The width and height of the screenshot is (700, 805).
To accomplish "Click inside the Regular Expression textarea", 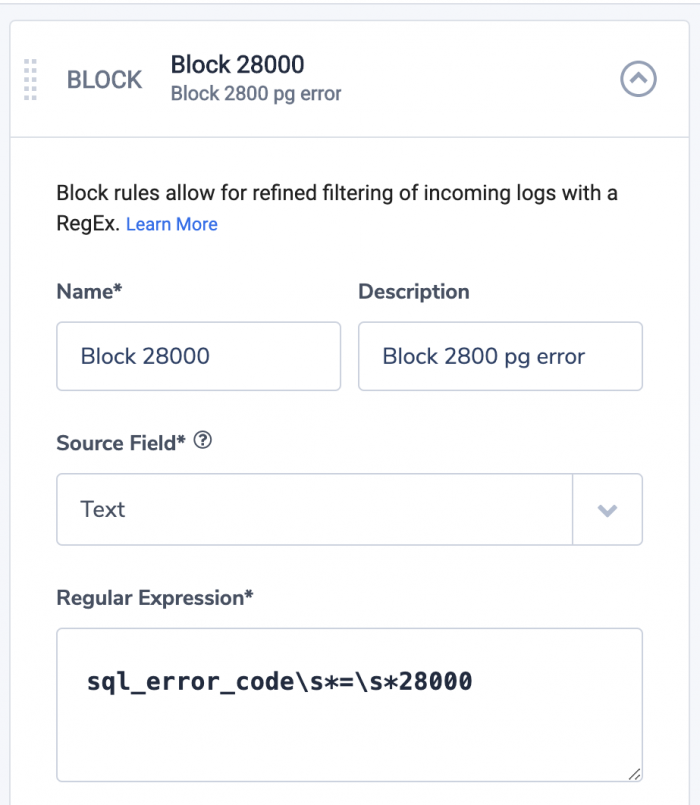I will point(349,705).
